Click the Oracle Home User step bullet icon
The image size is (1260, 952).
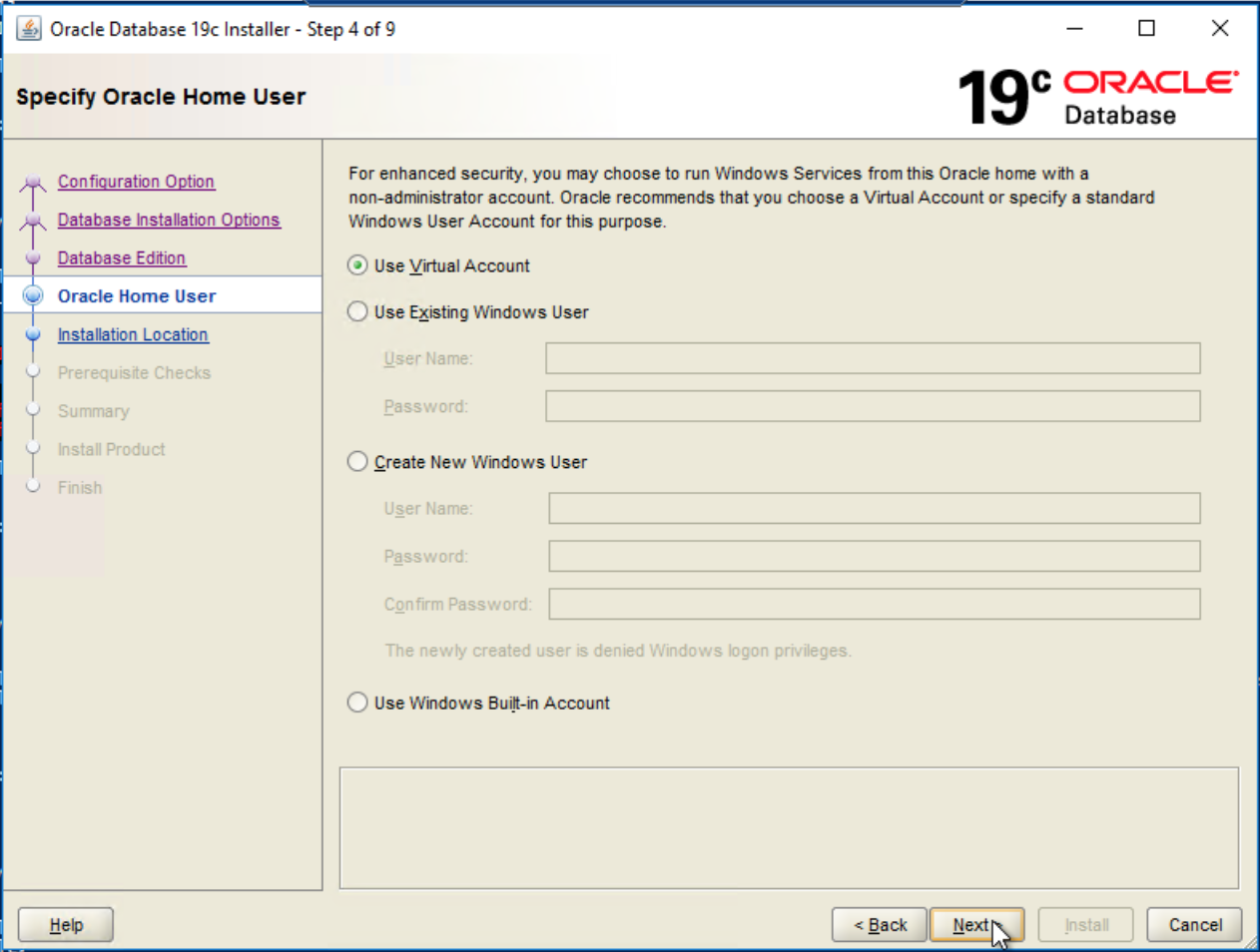coord(33,295)
